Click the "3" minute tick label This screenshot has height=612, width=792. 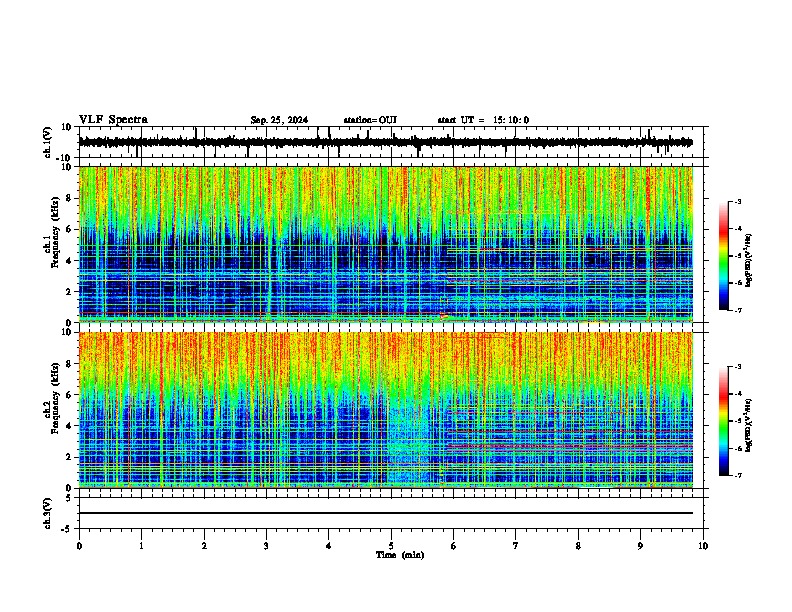coord(266,546)
